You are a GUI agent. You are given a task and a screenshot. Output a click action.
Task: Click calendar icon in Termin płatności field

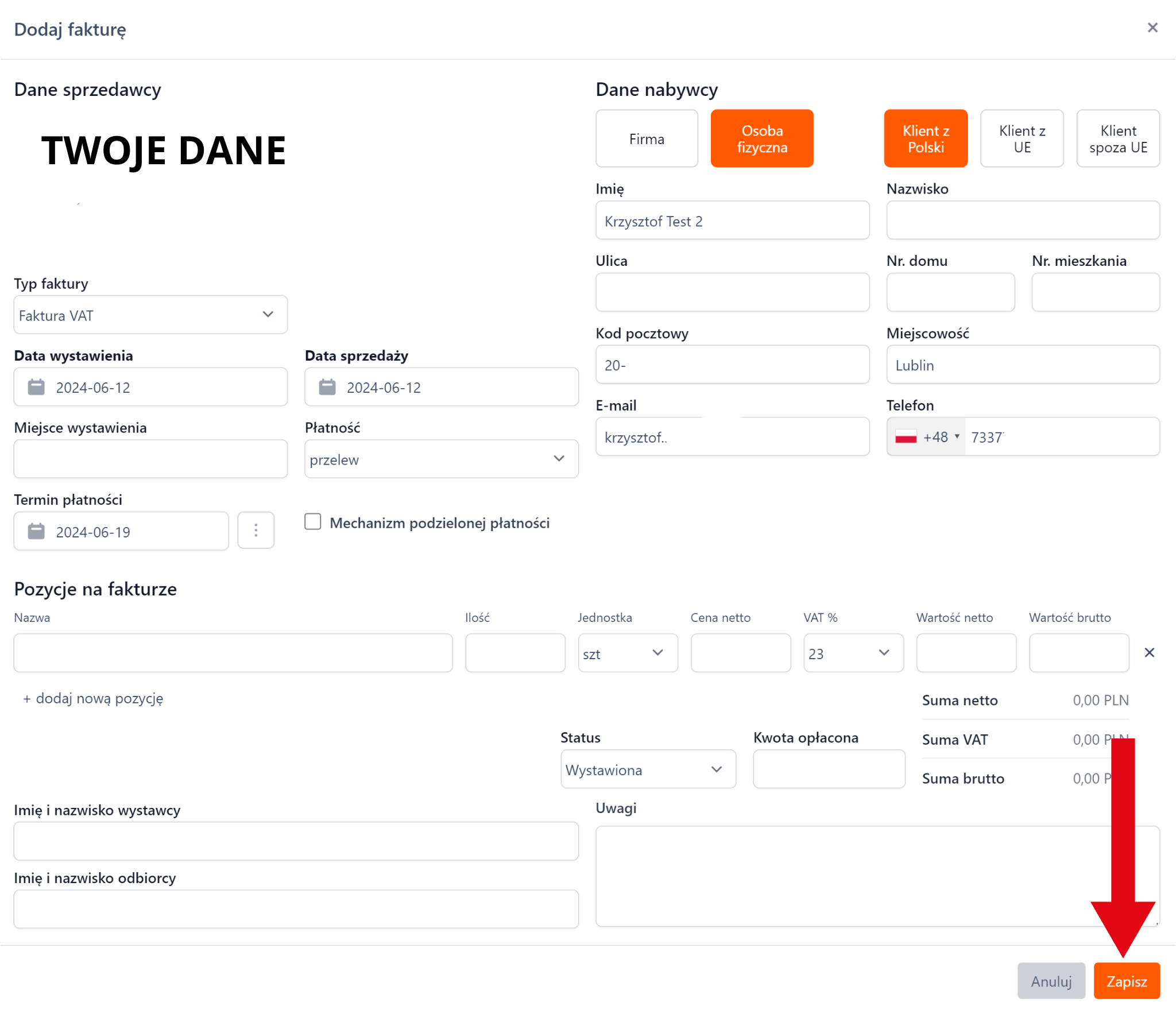pos(36,532)
